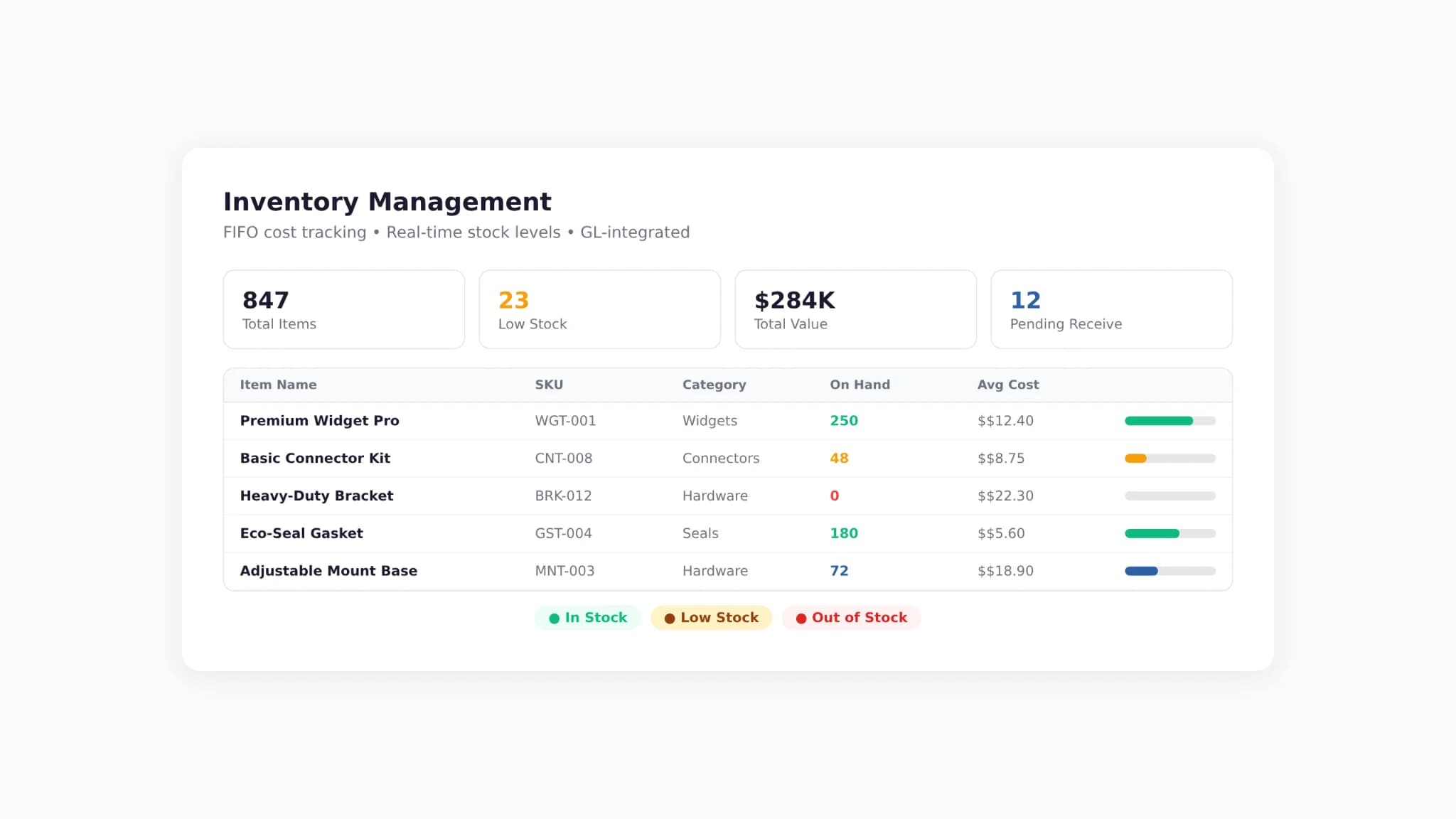Image resolution: width=1456 pixels, height=819 pixels.
Task: Click SKU CNT-008
Action: (x=564, y=459)
